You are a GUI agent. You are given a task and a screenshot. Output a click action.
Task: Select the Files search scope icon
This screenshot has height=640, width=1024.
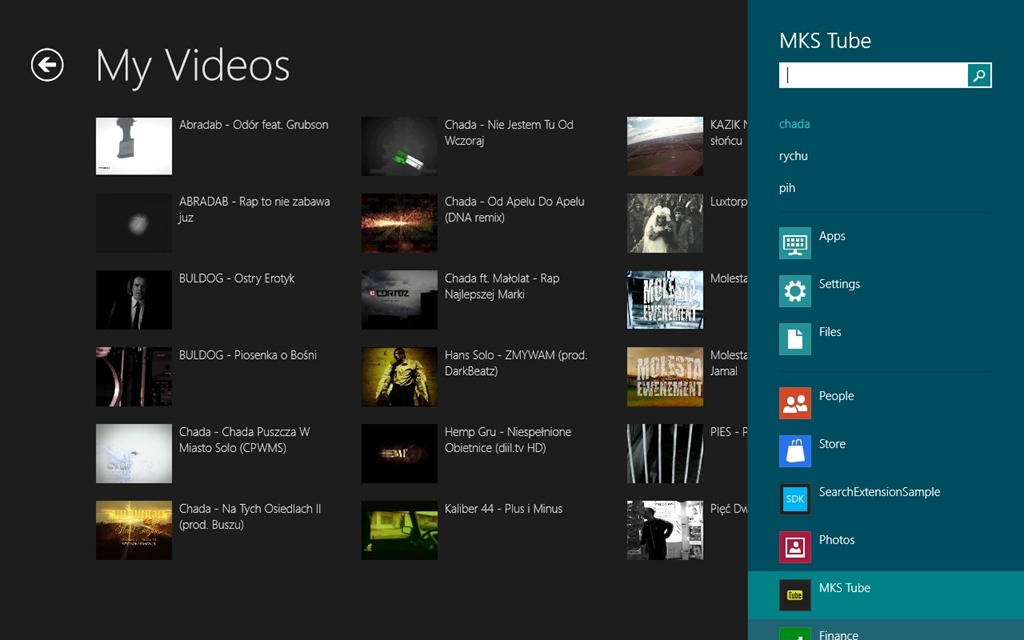(795, 339)
